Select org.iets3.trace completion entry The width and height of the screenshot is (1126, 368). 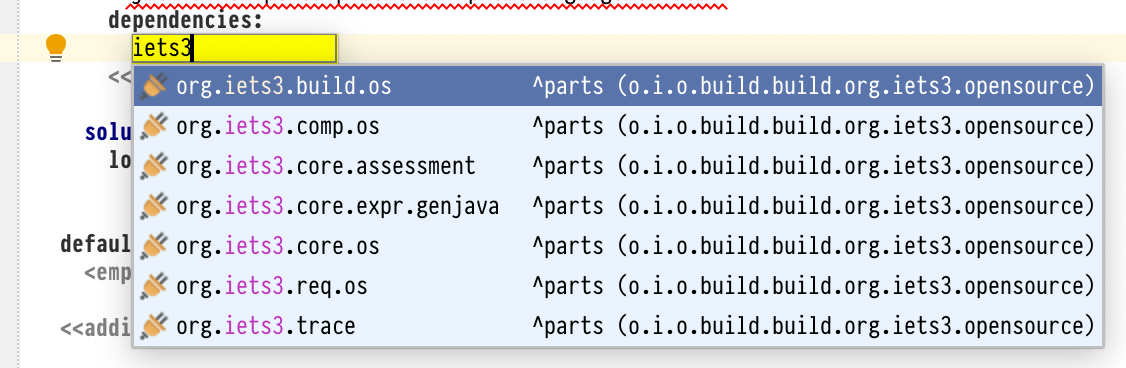click(x=617, y=326)
